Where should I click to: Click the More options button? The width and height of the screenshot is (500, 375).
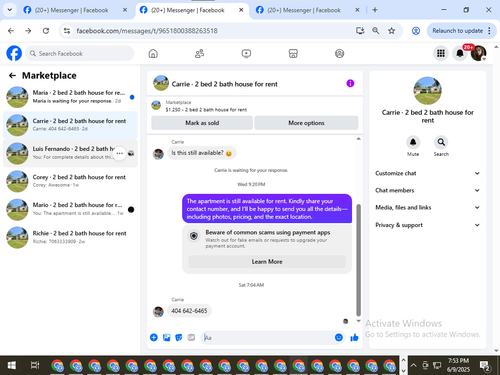click(306, 123)
